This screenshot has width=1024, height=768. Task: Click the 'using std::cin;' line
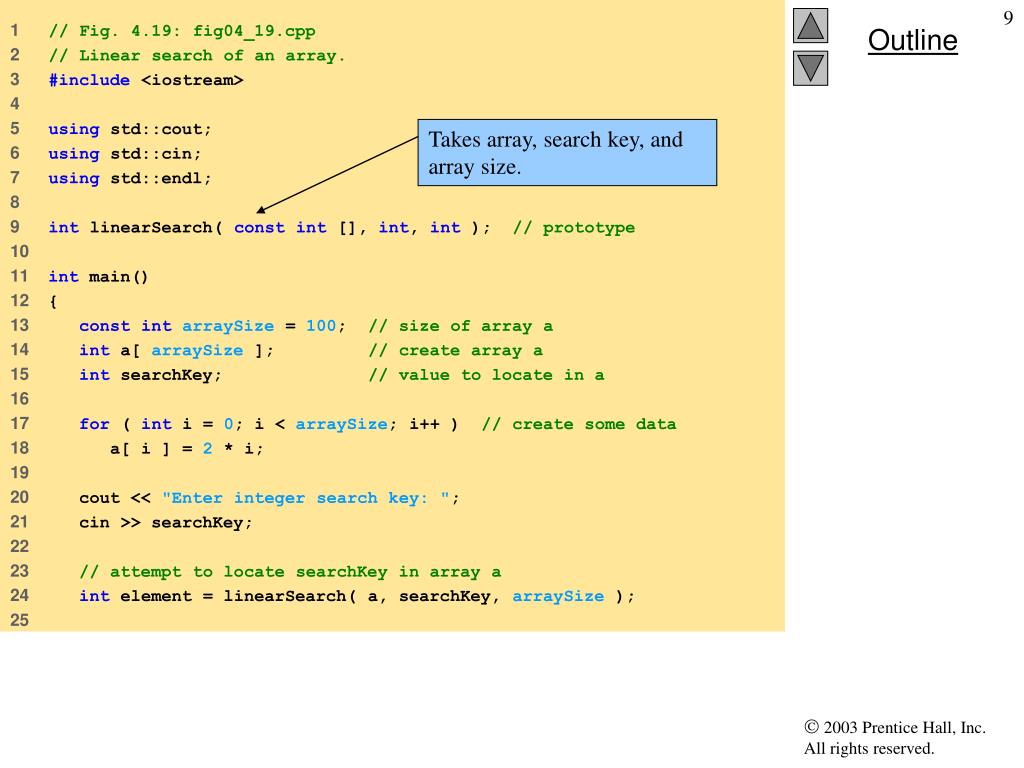125,154
